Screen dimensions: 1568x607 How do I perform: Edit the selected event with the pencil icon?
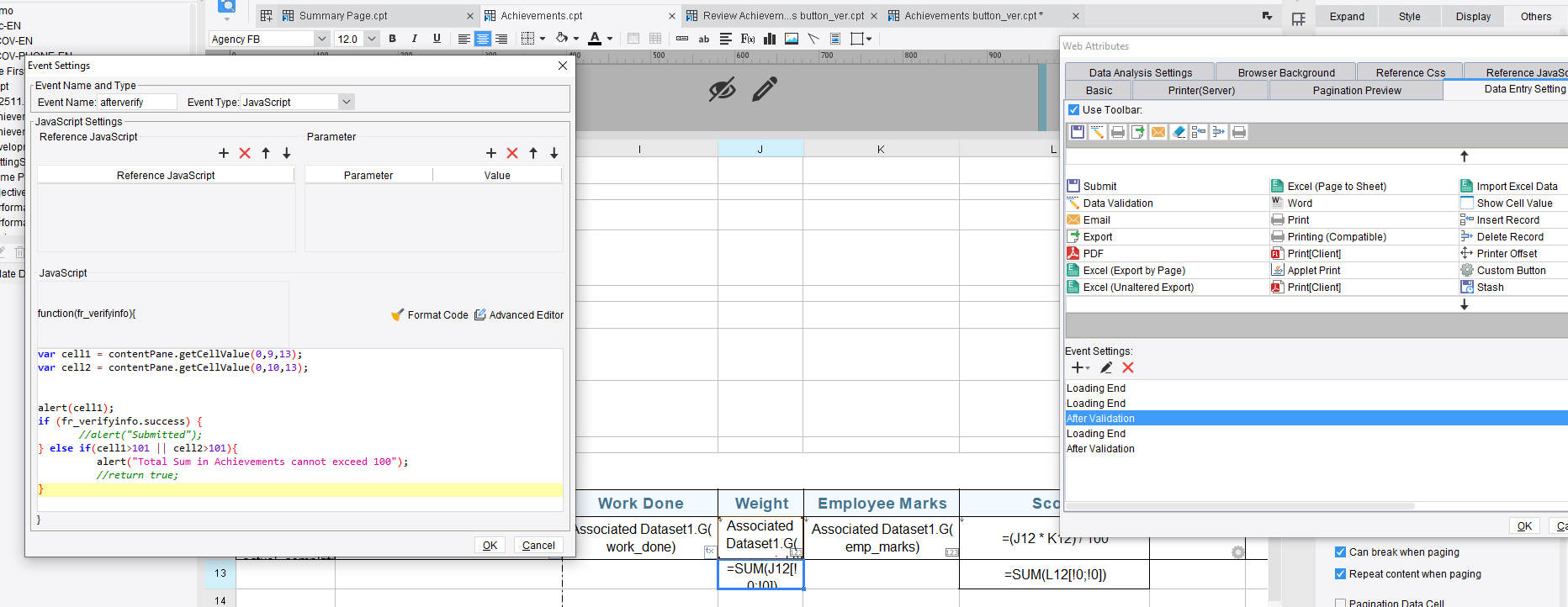[1106, 367]
